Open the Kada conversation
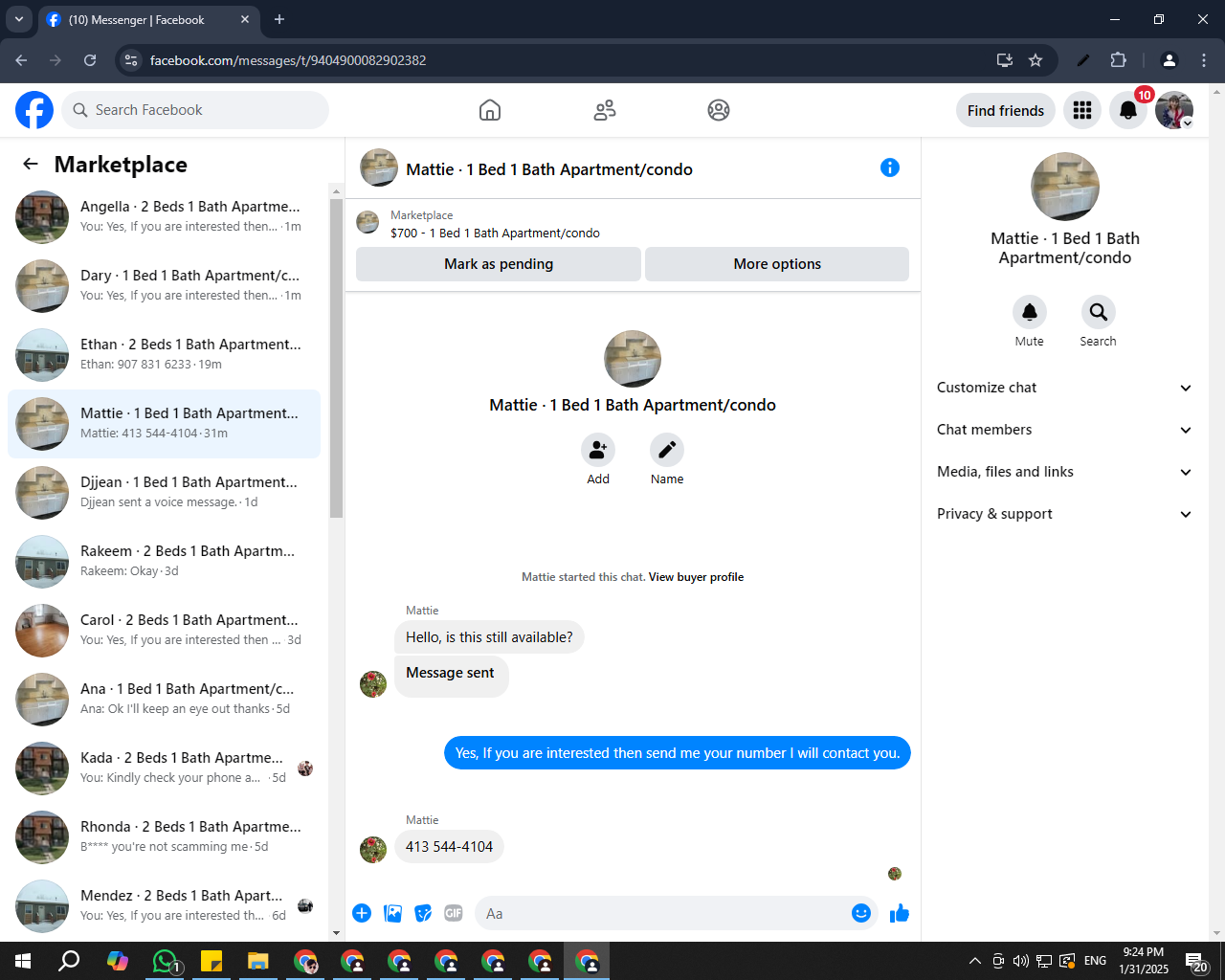This screenshot has width=1225, height=980. [164, 768]
